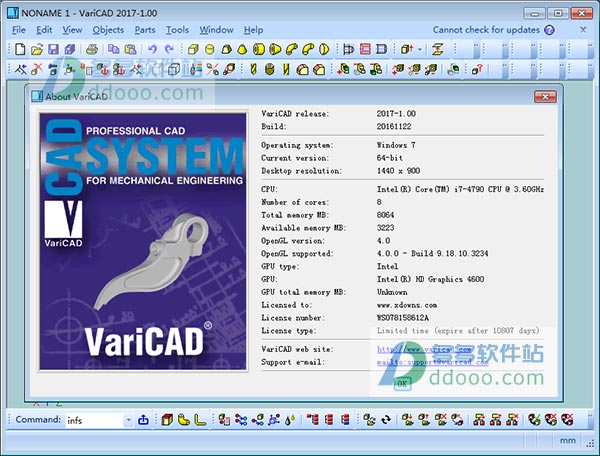Select the truncated pyramid solid tool
The image size is (600, 456).
click(x=226, y=49)
